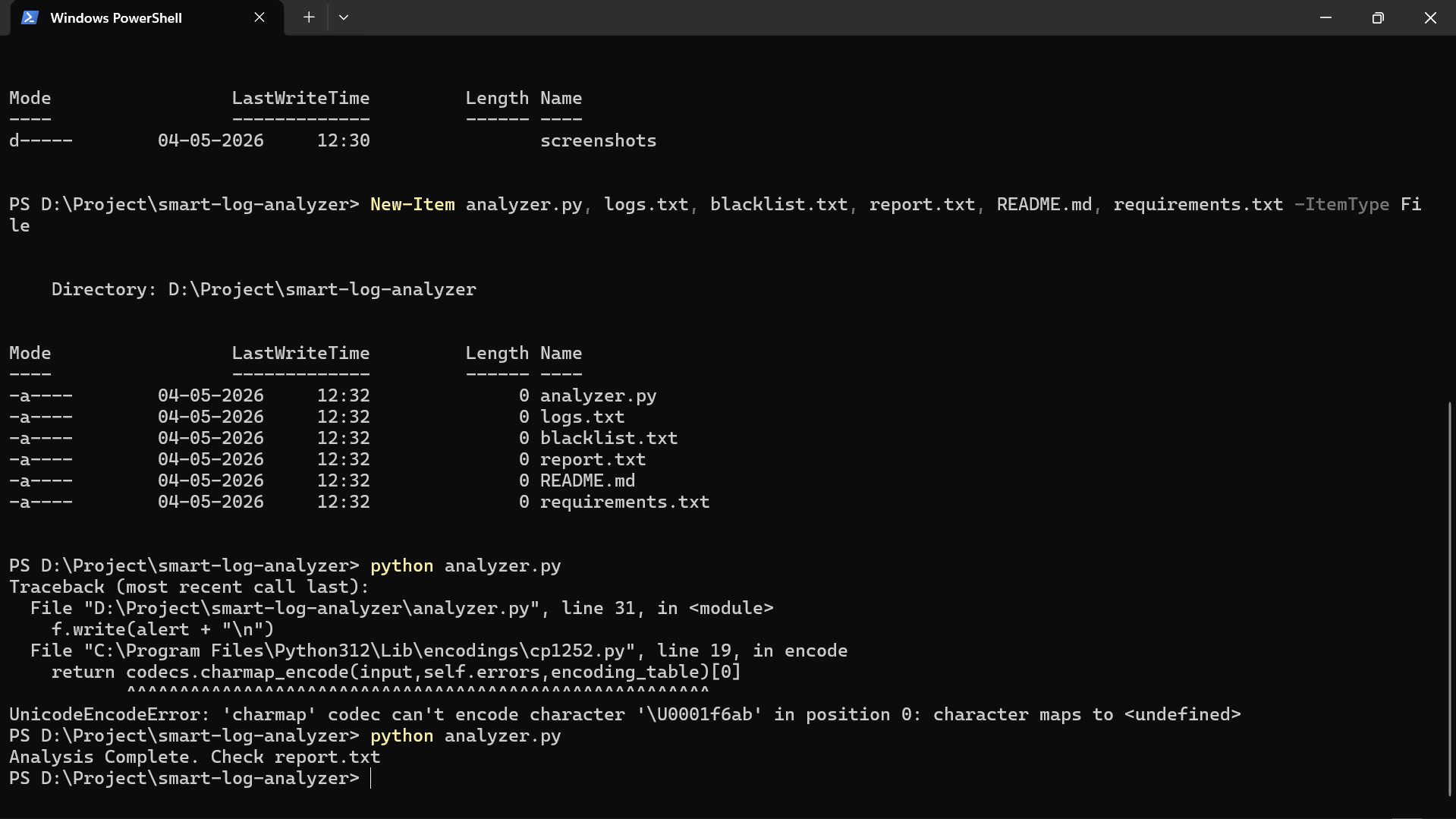The width and height of the screenshot is (1456, 819).
Task: Click the 'line 31, in <module>' traceback line
Action: [401, 608]
